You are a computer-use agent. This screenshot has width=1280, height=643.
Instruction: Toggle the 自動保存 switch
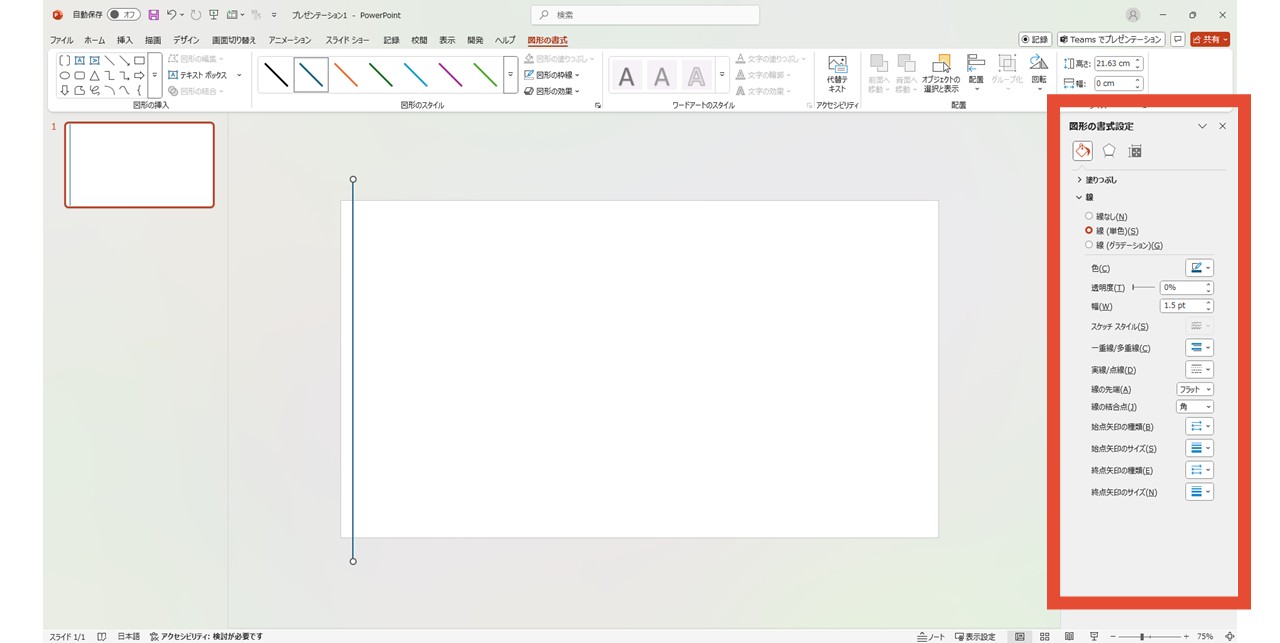[124, 15]
